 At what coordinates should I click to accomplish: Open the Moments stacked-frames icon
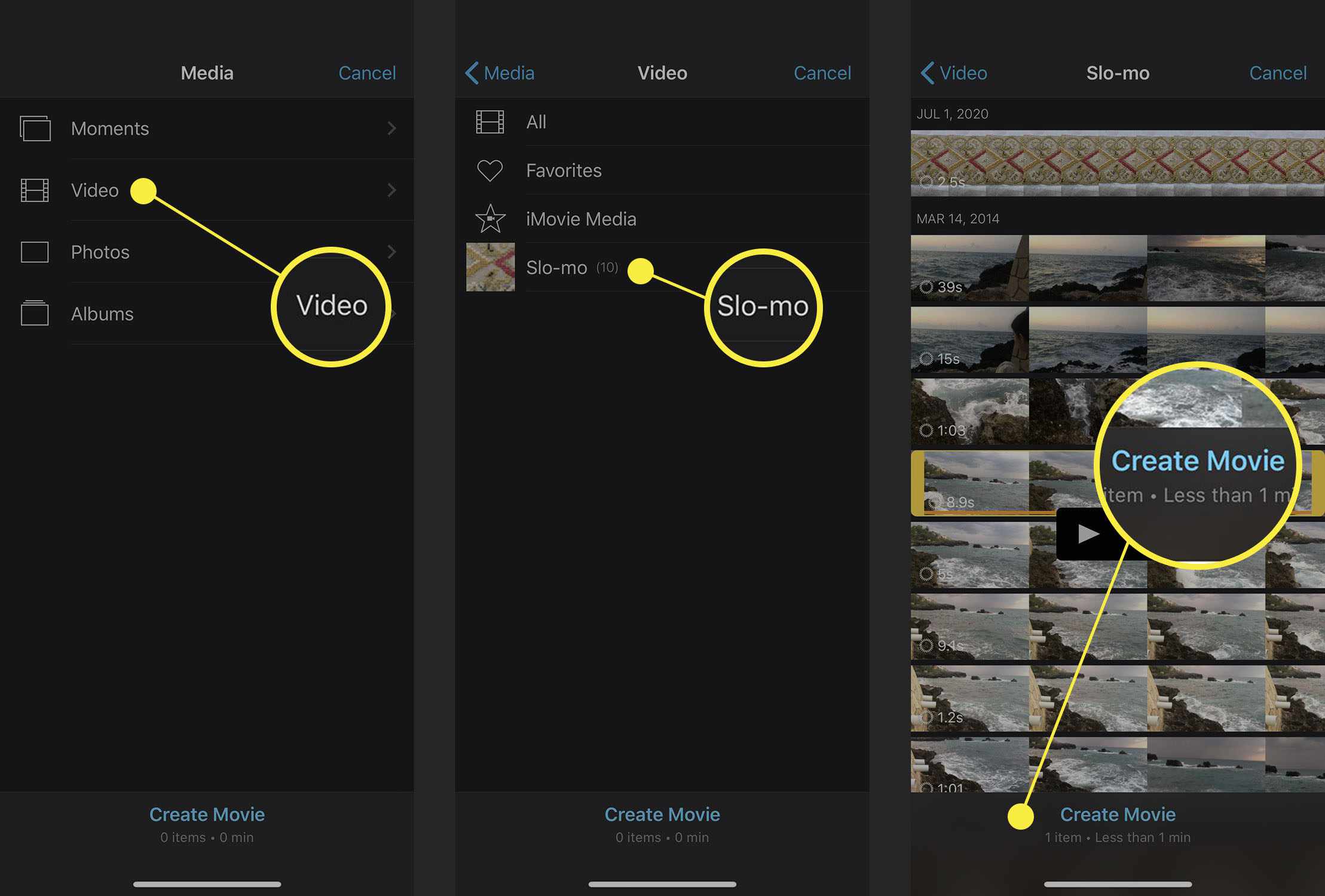pyautogui.click(x=35, y=128)
